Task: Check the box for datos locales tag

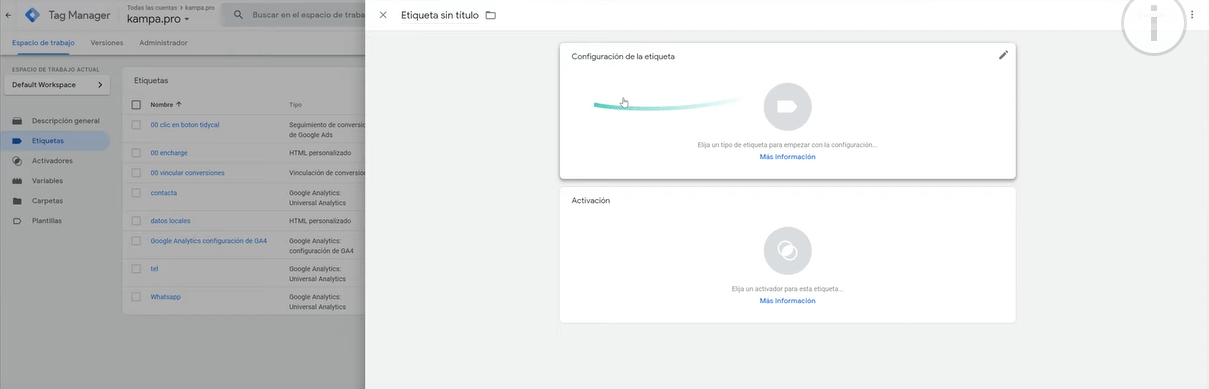Action: (136, 221)
